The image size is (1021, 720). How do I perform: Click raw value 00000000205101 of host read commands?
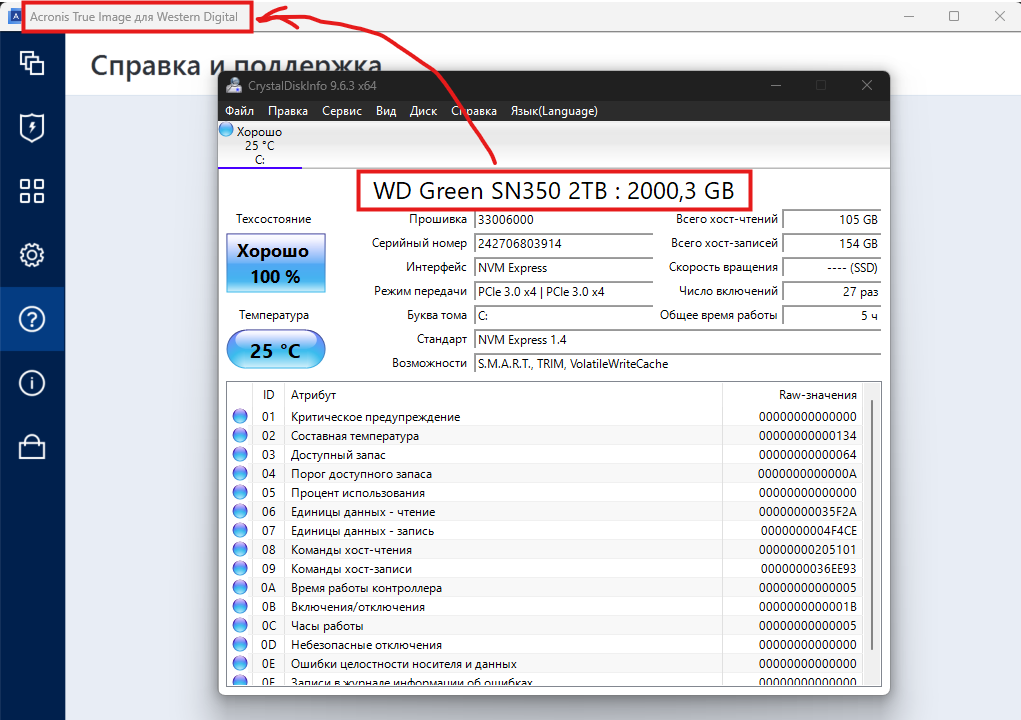coord(807,549)
